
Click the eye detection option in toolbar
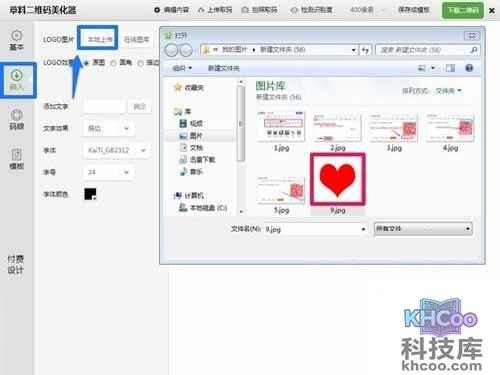tap(311, 10)
